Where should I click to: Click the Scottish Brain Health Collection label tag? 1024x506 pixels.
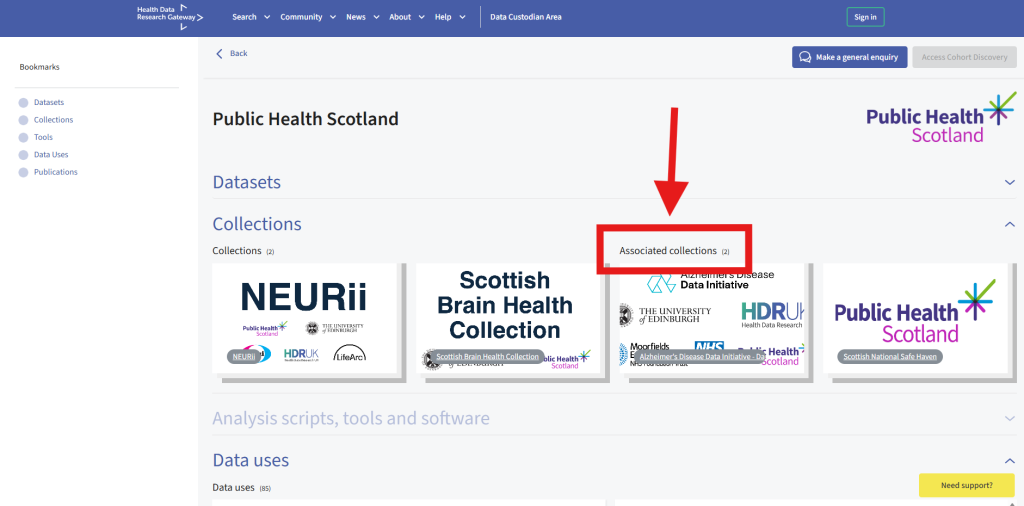click(x=487, y=356)
